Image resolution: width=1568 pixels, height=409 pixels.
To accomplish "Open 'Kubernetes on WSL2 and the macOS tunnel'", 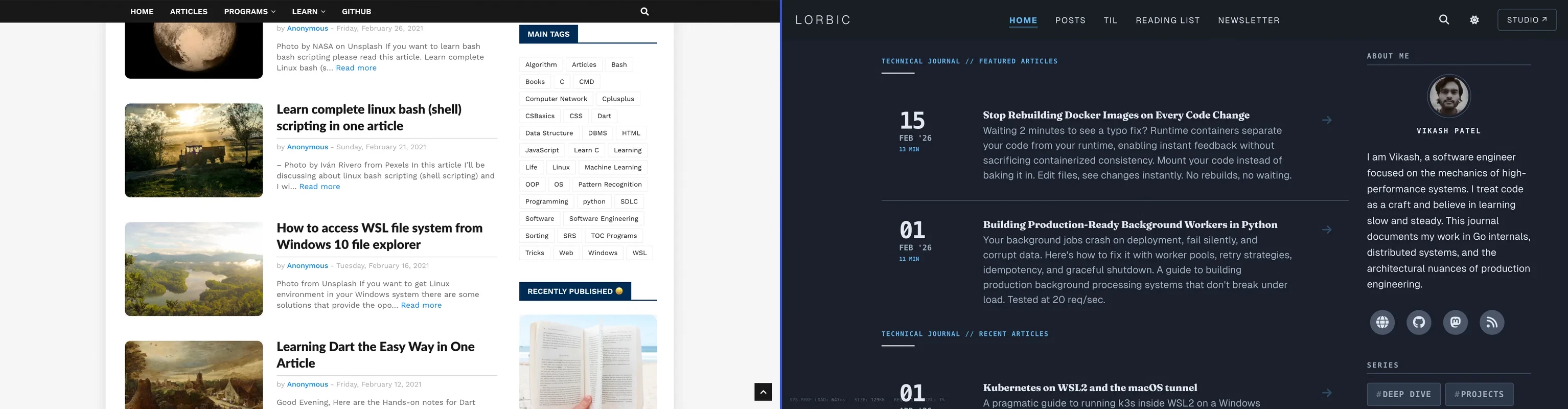I will [x=1090, y=388].
